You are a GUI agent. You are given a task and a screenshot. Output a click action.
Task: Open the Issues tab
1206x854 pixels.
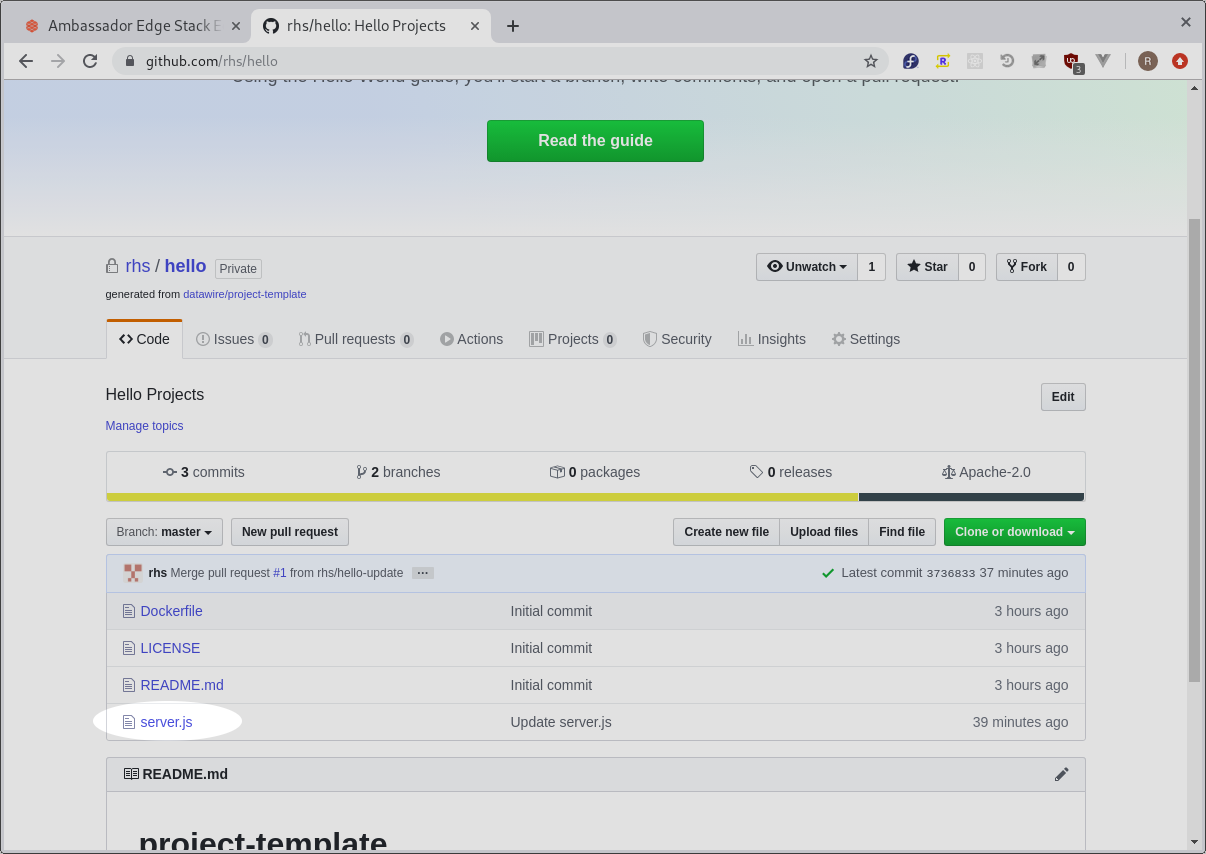[234, 339]
